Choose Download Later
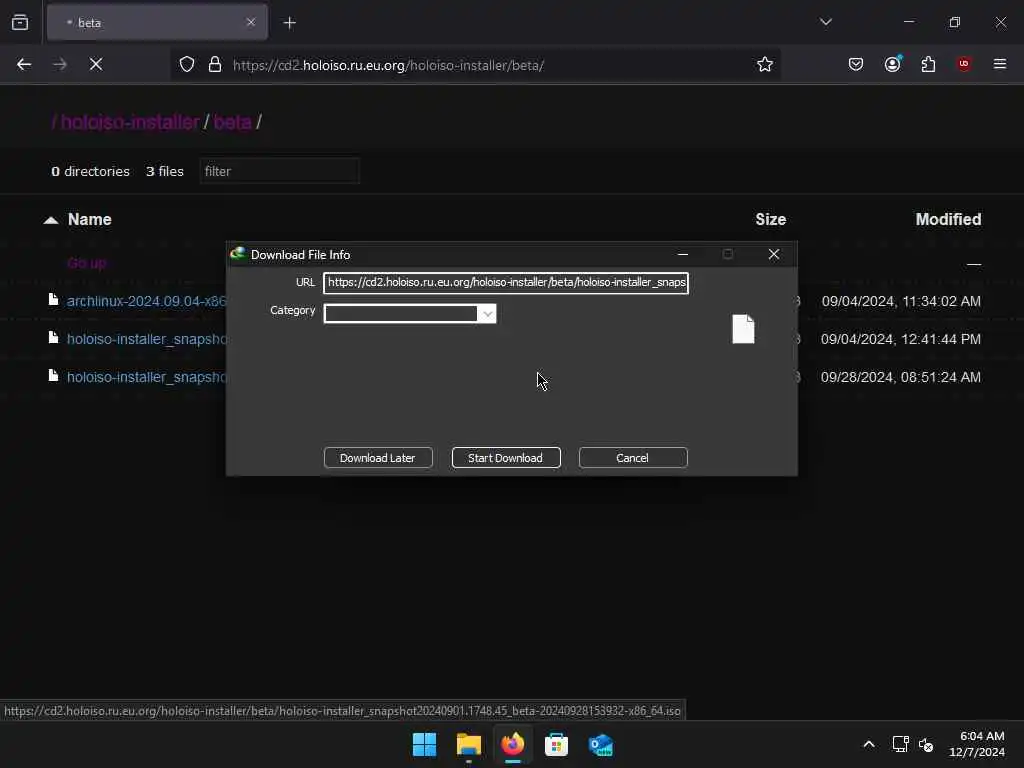Screen dimensions: 1024x768 (x=378, y=458)
